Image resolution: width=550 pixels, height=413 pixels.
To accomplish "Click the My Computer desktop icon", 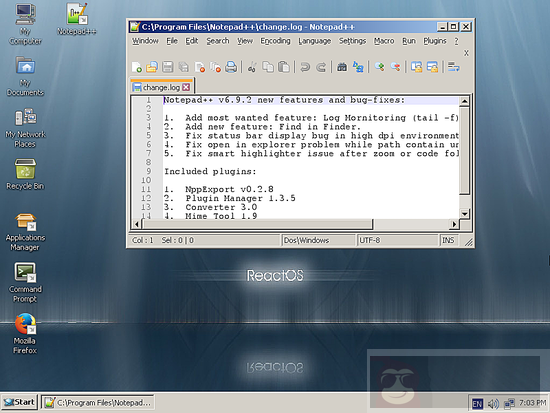I will pos(25,24).
